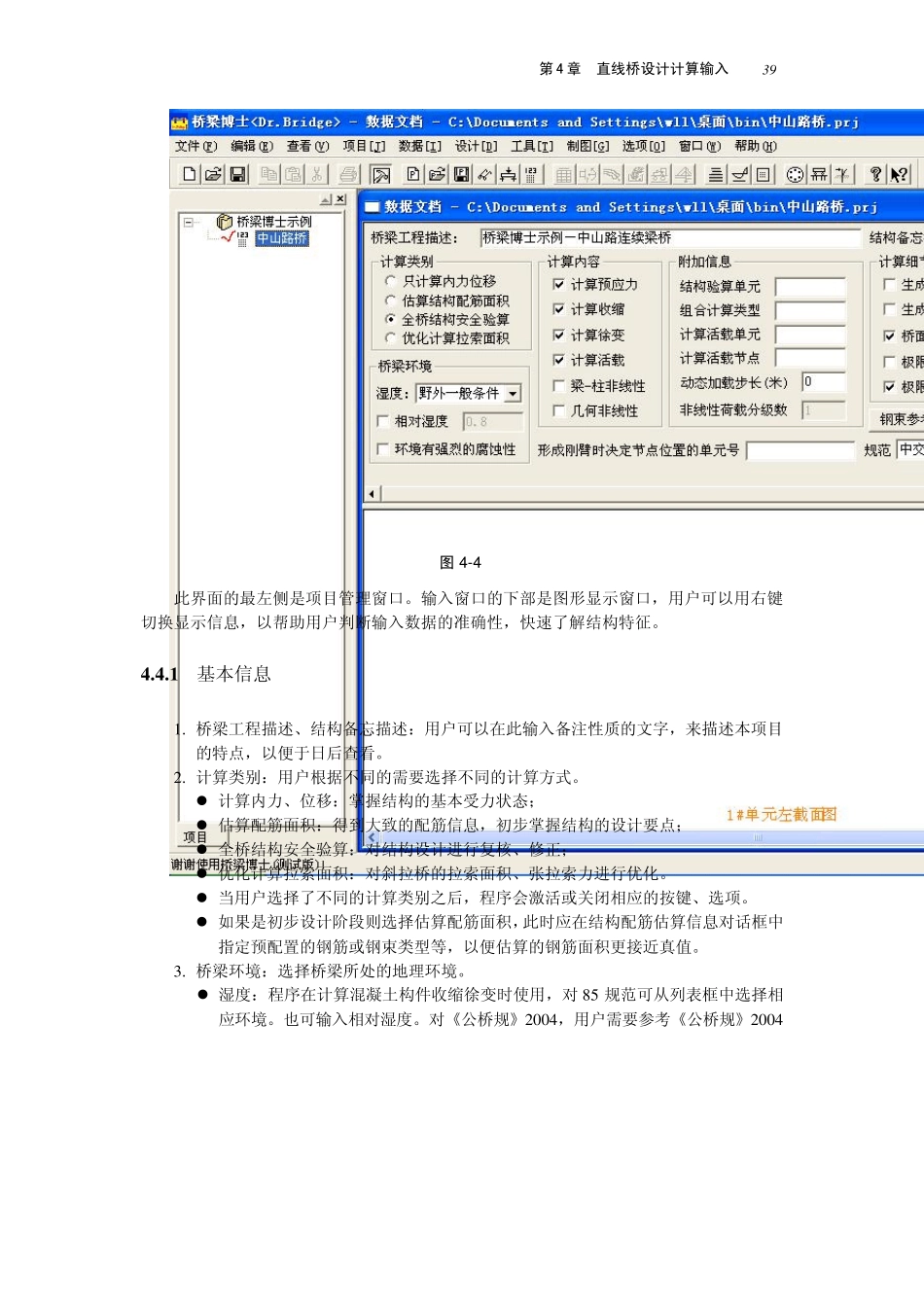Select the 桥梁博士示例 tree root item
Viewport: 924px width, 1307px height.
[273, 222]
